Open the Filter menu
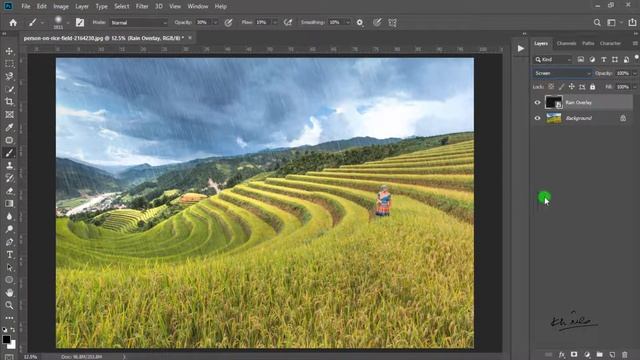The image size is (640, 360). 142,7
